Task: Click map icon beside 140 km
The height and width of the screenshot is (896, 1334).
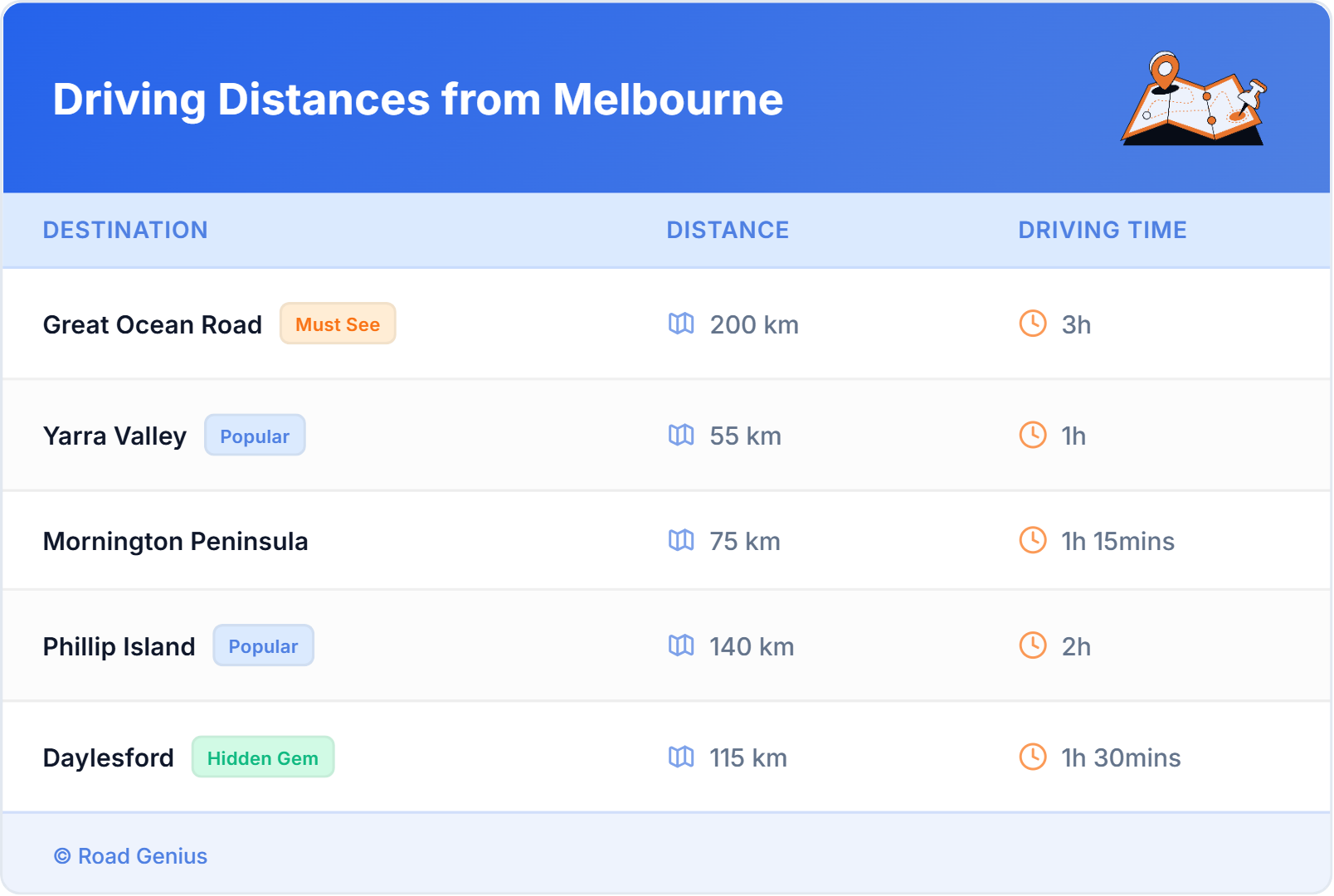Action: [681, 645]
